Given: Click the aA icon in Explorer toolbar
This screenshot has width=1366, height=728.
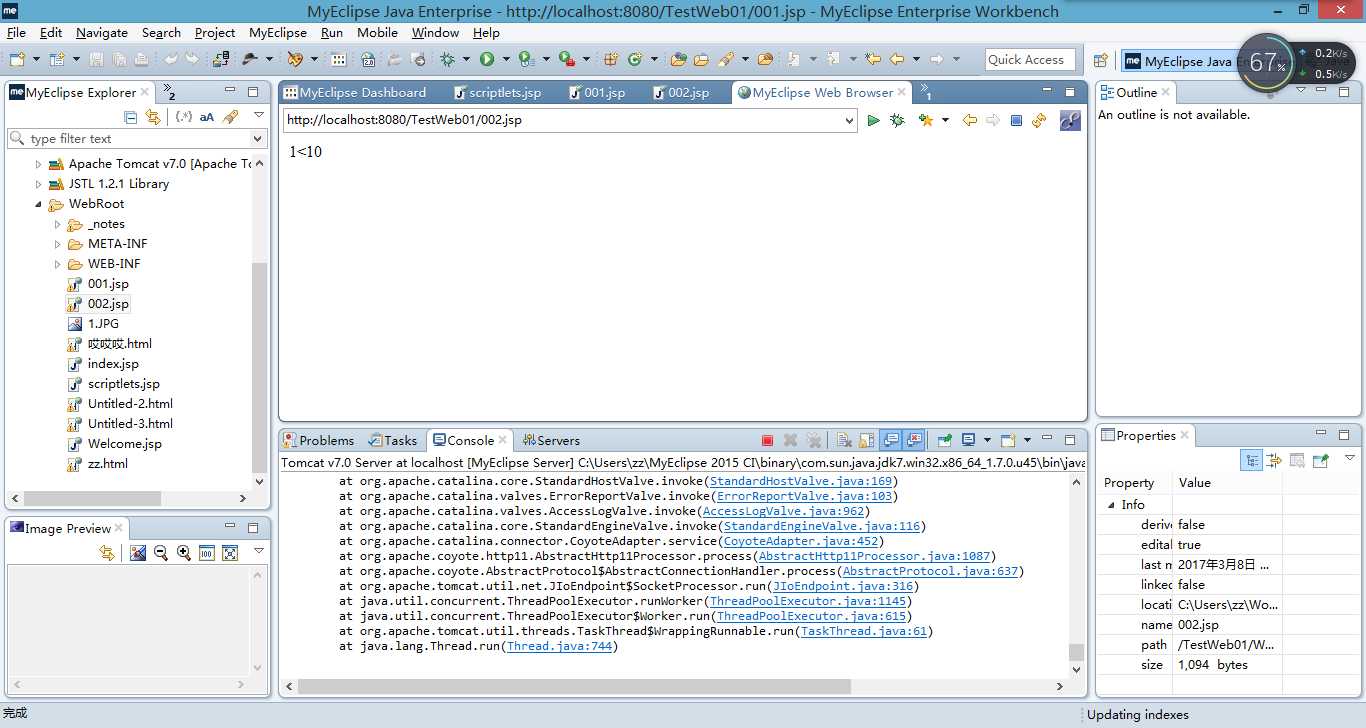Looking at the screenshot, I should point(207,117).
